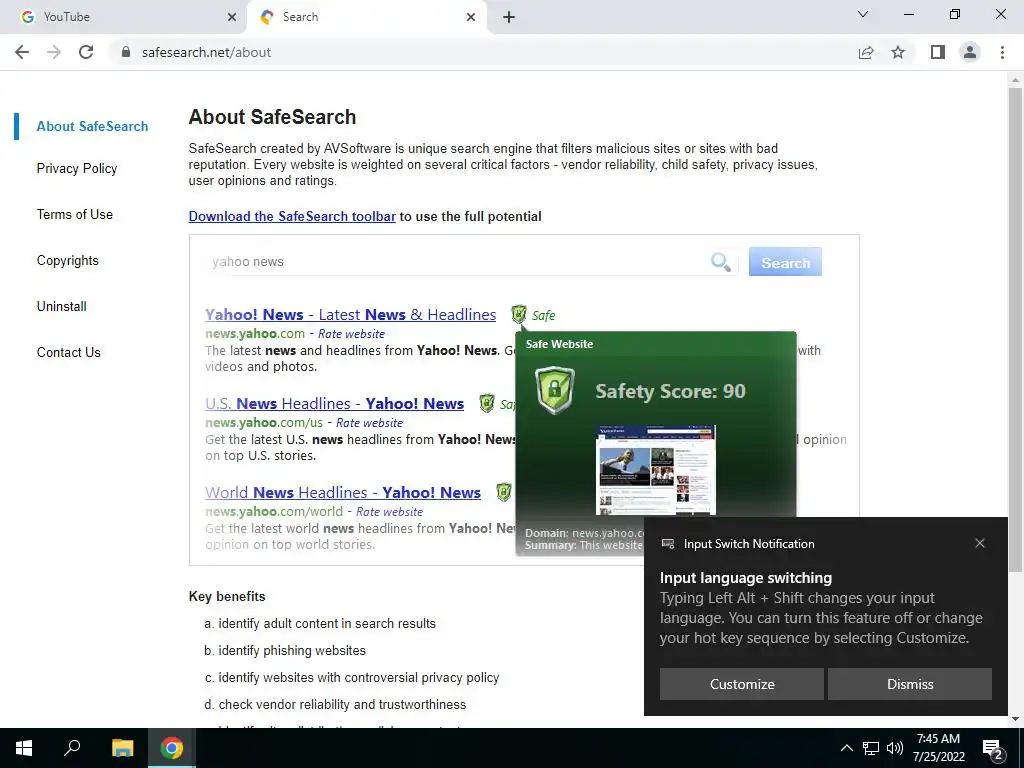This screenshot has height=768, width=1024.
Task: Select the Search tab
Action: pyautogui.click(x=367, y=17)
